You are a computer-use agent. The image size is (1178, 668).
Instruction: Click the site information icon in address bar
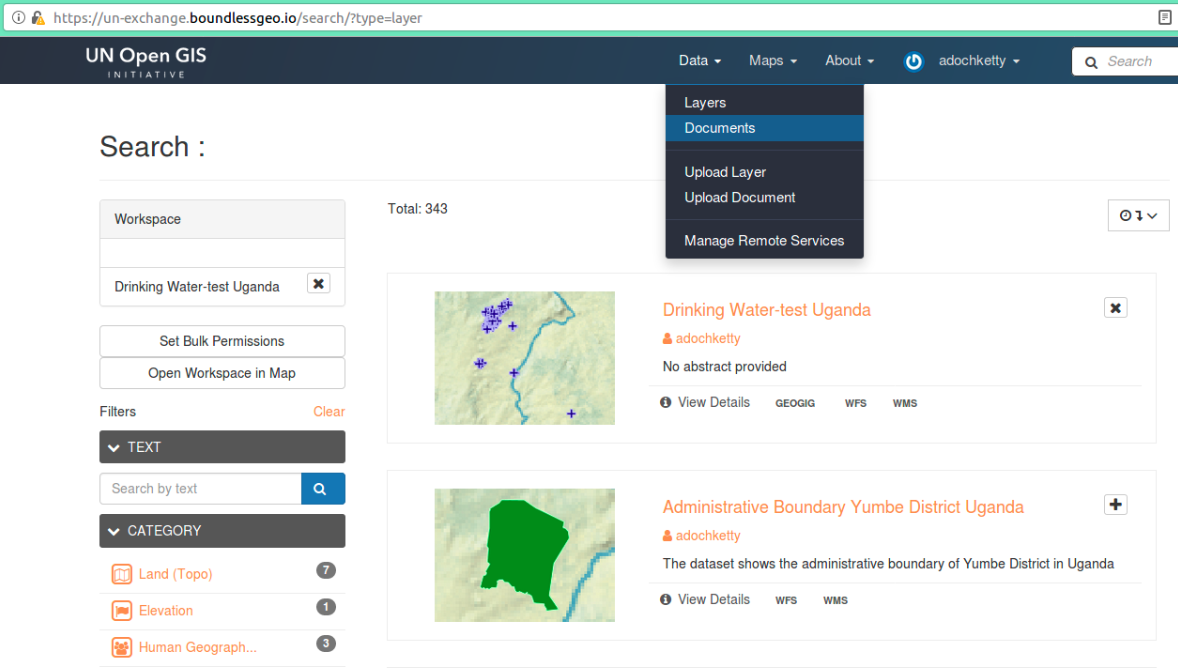click(x=18, y=18)
